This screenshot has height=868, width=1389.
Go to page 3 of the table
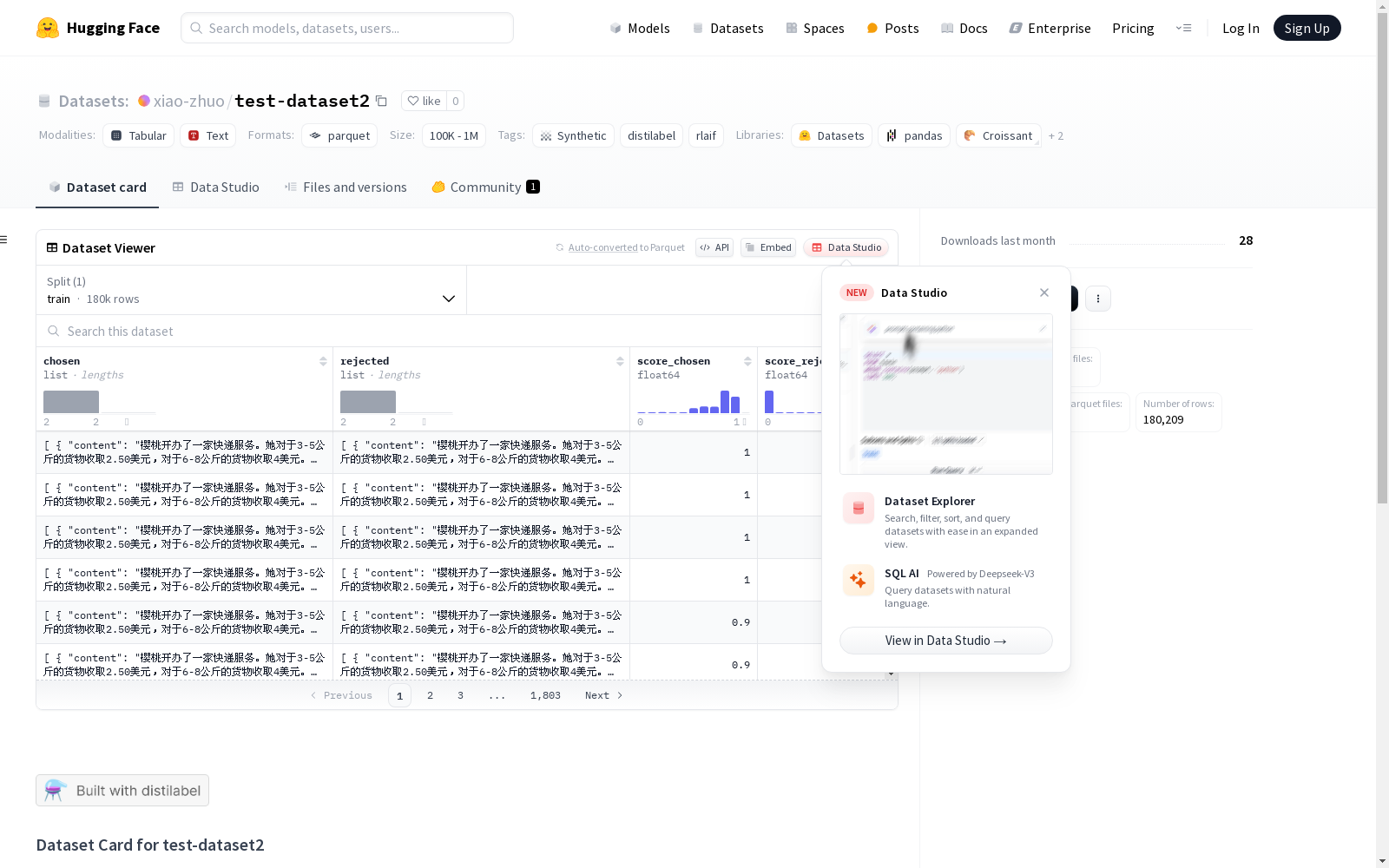[460, 695]
